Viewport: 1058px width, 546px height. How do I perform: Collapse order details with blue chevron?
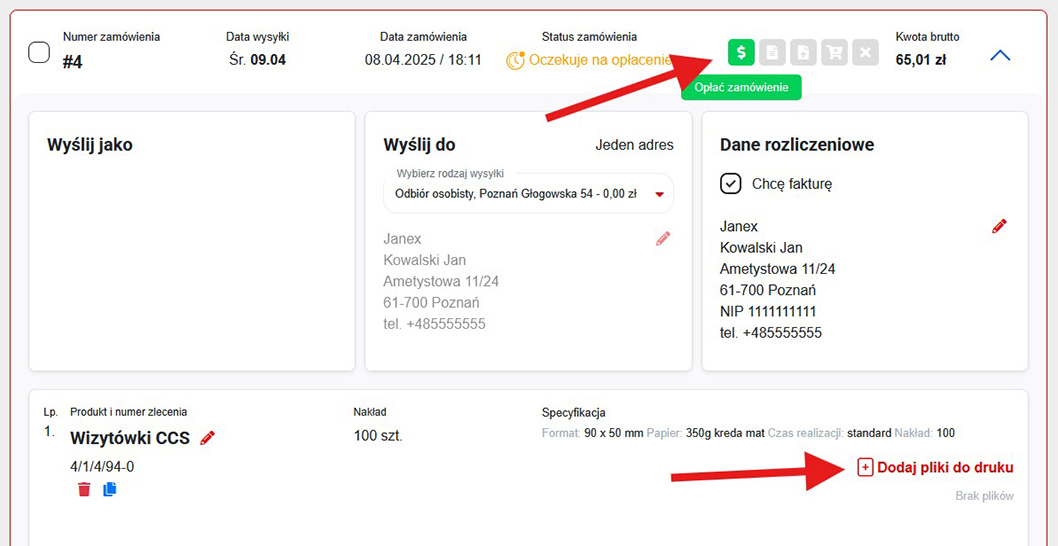click(1000, 56)
